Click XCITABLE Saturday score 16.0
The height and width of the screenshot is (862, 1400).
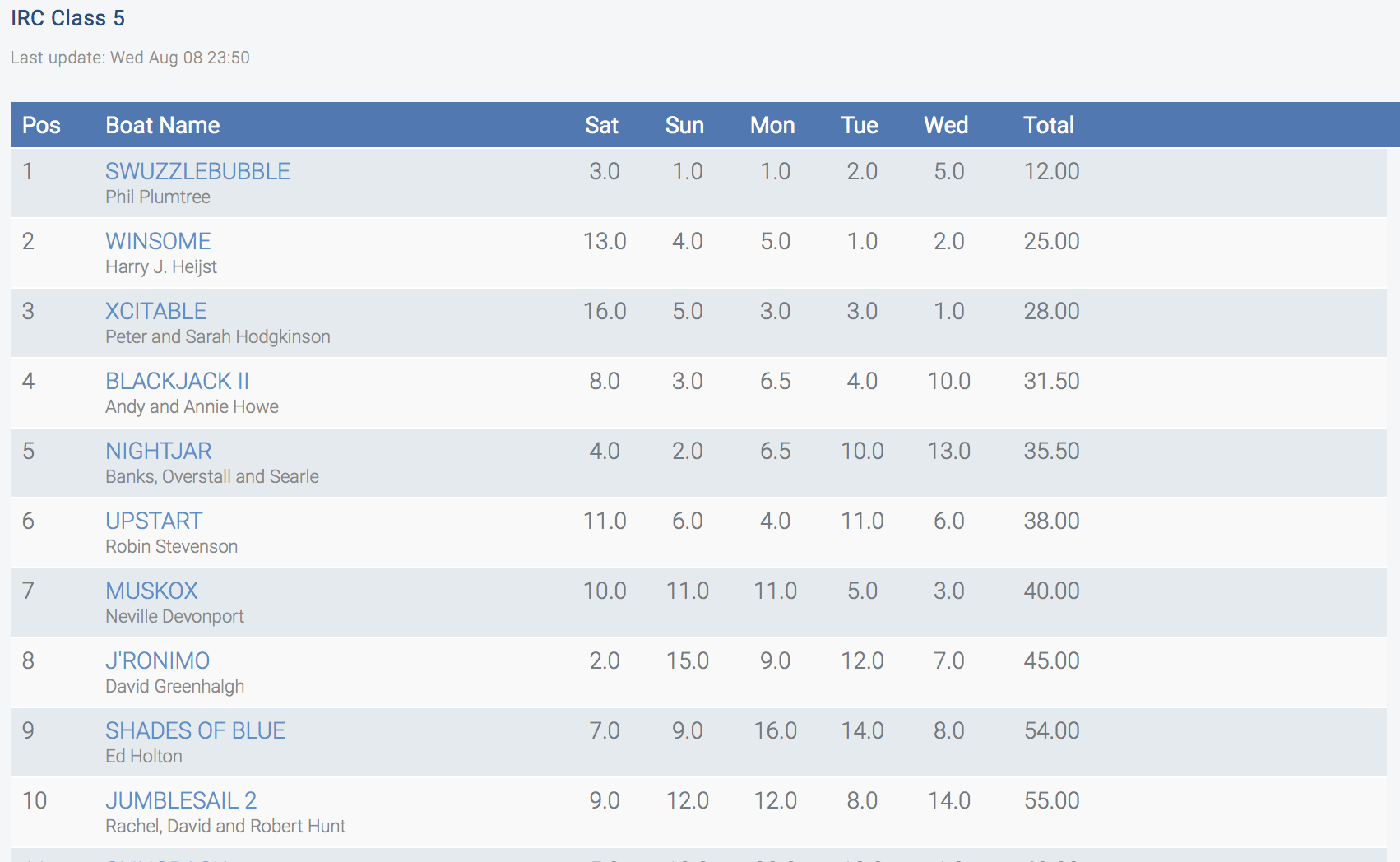pos(605,311)
